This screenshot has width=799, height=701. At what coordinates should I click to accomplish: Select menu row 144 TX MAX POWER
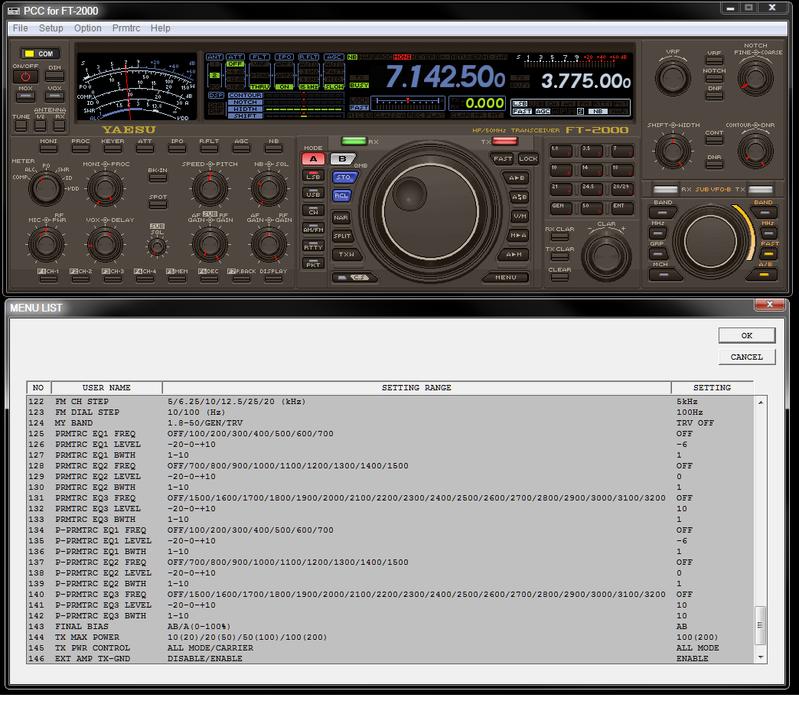click(x=391, y=637)
